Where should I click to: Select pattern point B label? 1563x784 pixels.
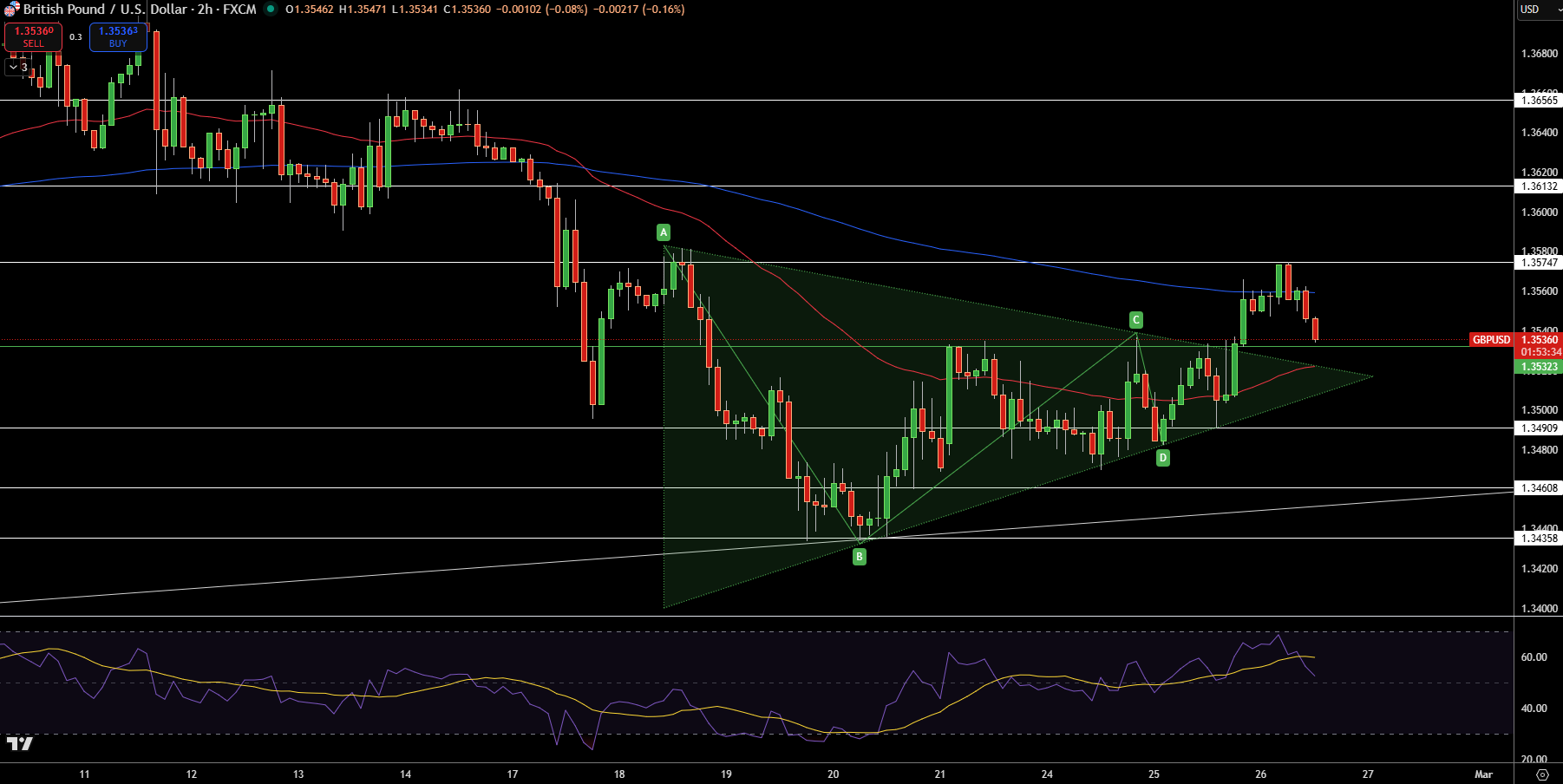[x=860, y=557]
